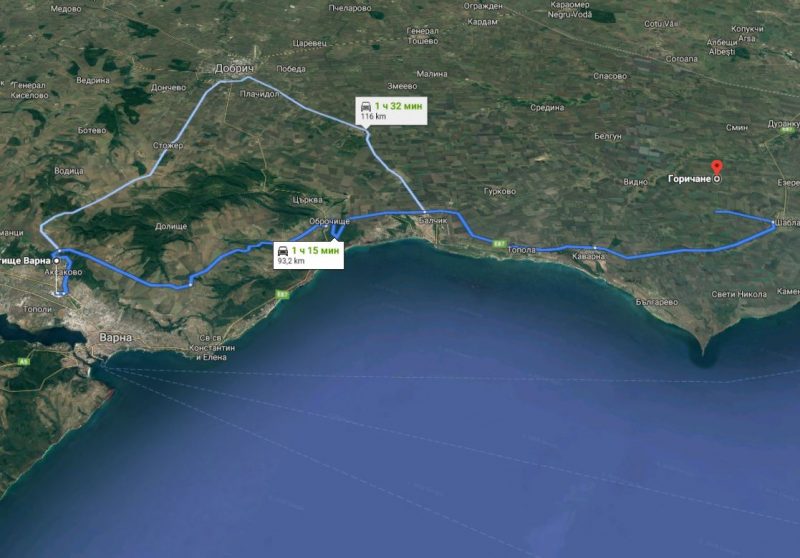The image size is (800, 558).
Task: Click the green E87 road shield near Топола
Action: 499,244
